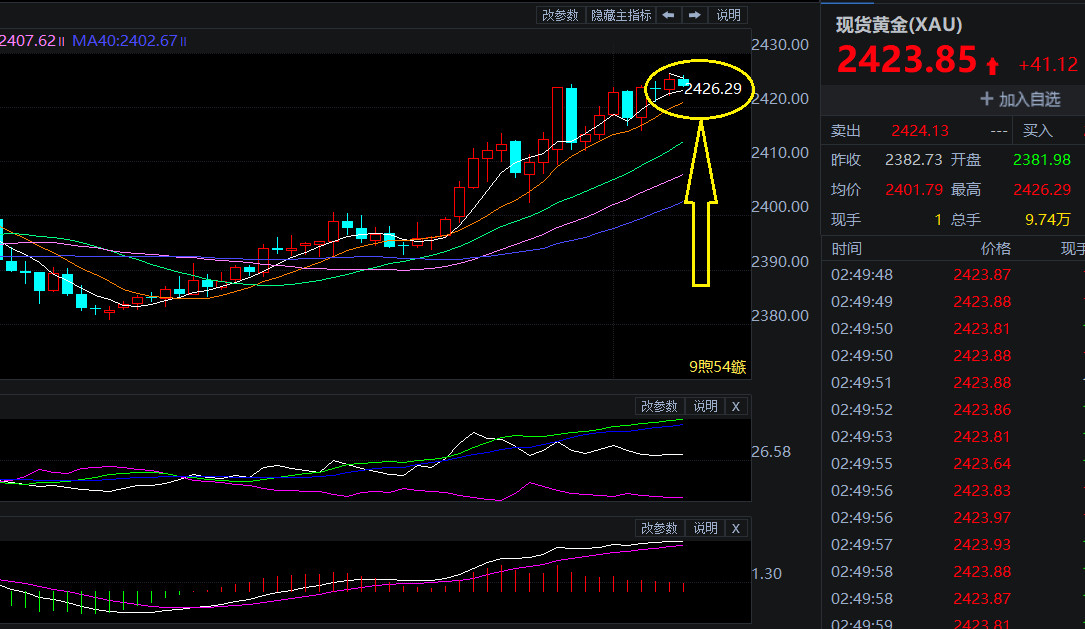This screenshot has height=629, width=1085.
Task: Close the middle indicator panel with X
Action: pos(736,406)
